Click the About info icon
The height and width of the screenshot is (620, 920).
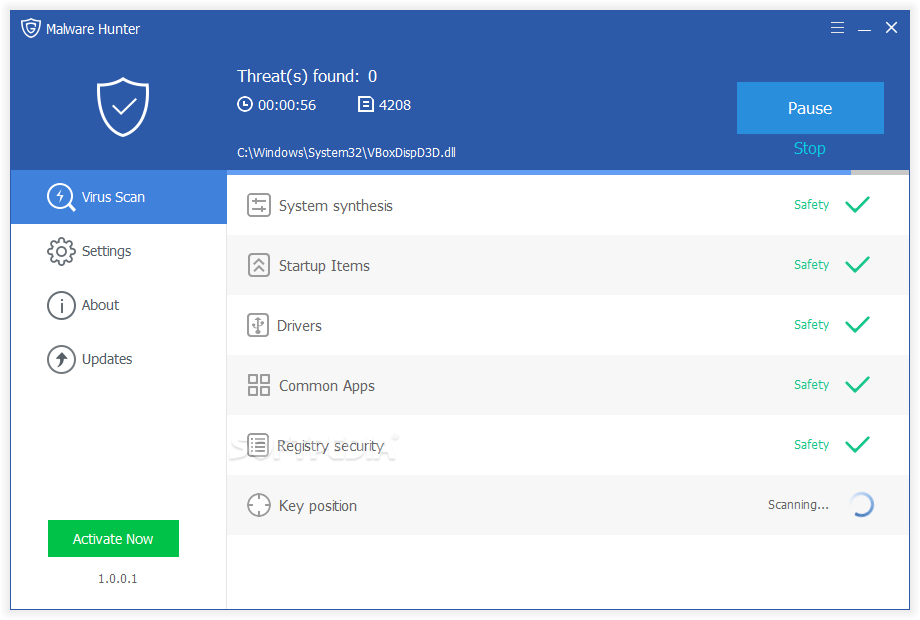61,305
